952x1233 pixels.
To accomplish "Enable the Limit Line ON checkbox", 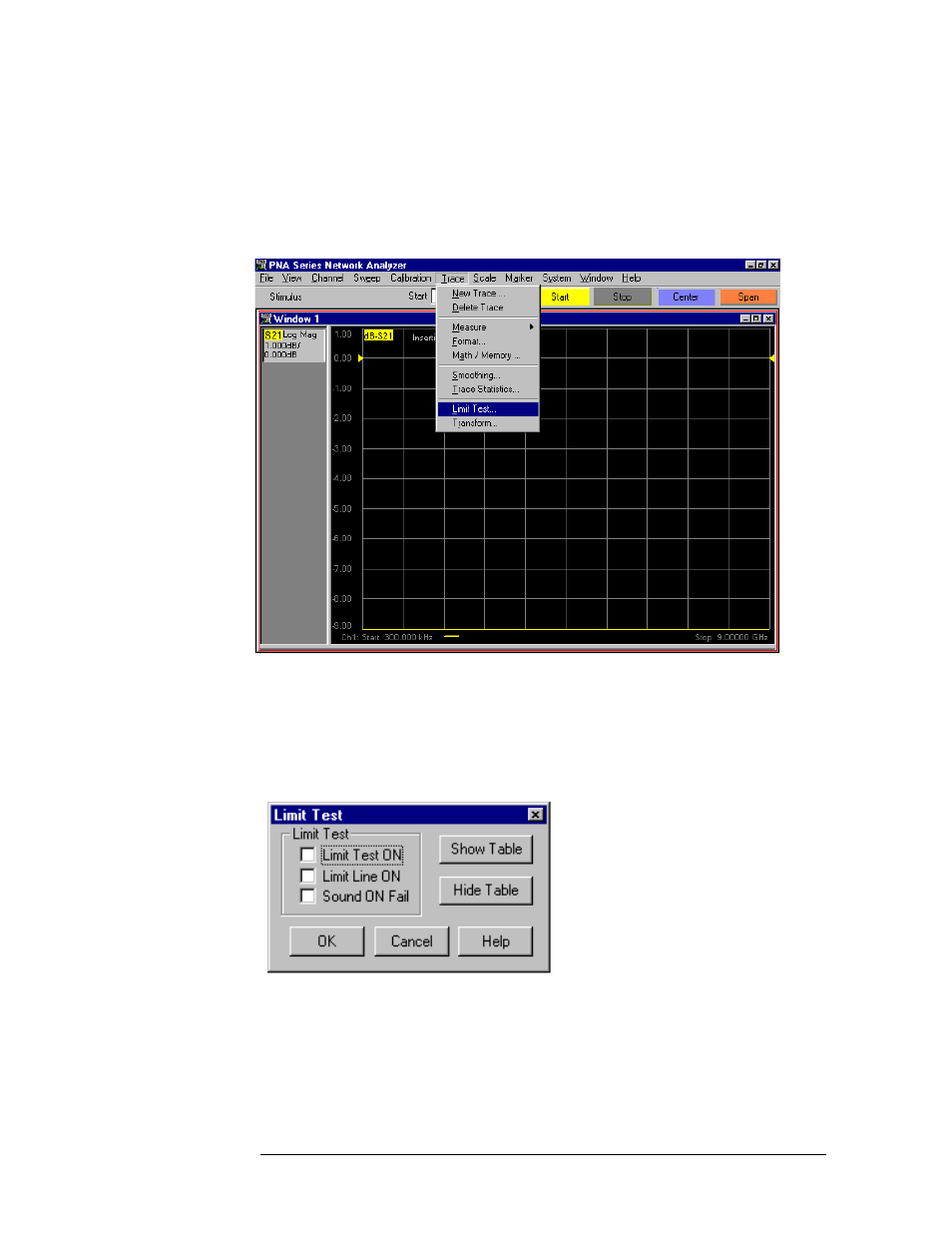I will [307, 876].
